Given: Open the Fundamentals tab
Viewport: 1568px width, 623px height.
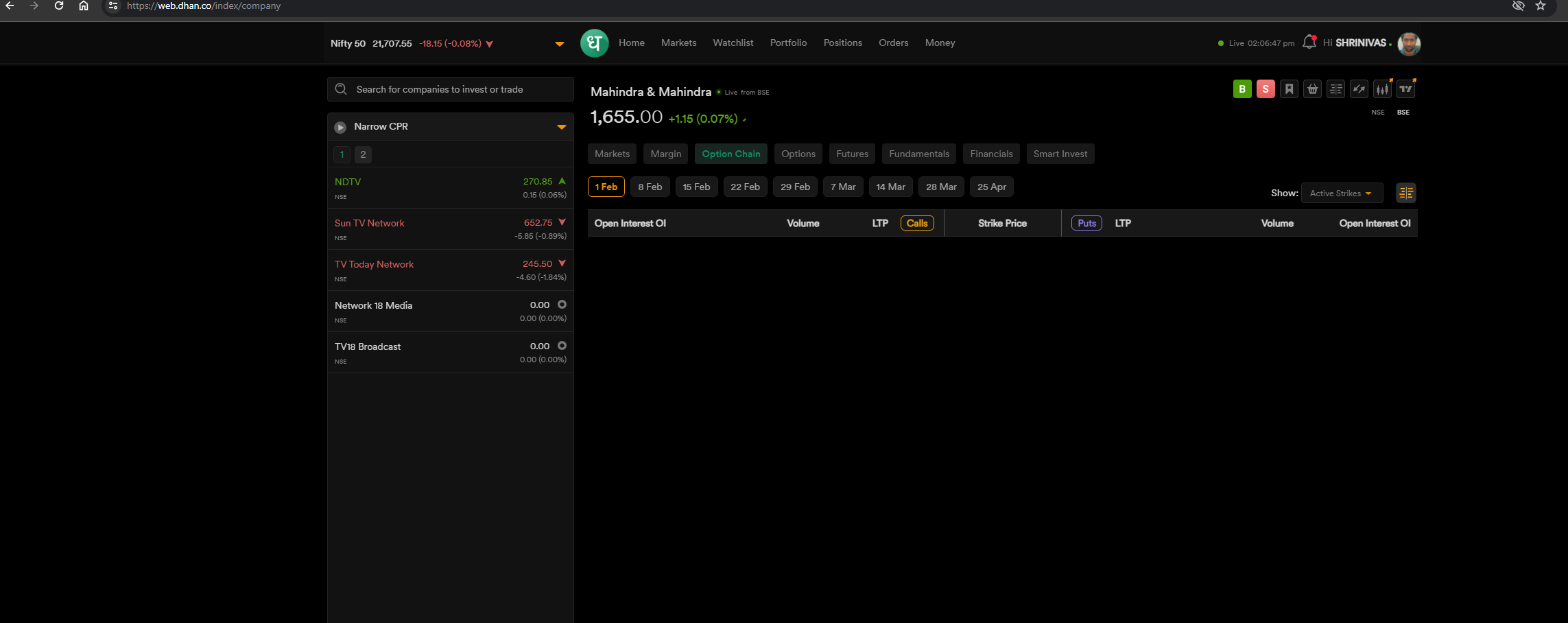Looking at the screenshot, I should point(919,154).
